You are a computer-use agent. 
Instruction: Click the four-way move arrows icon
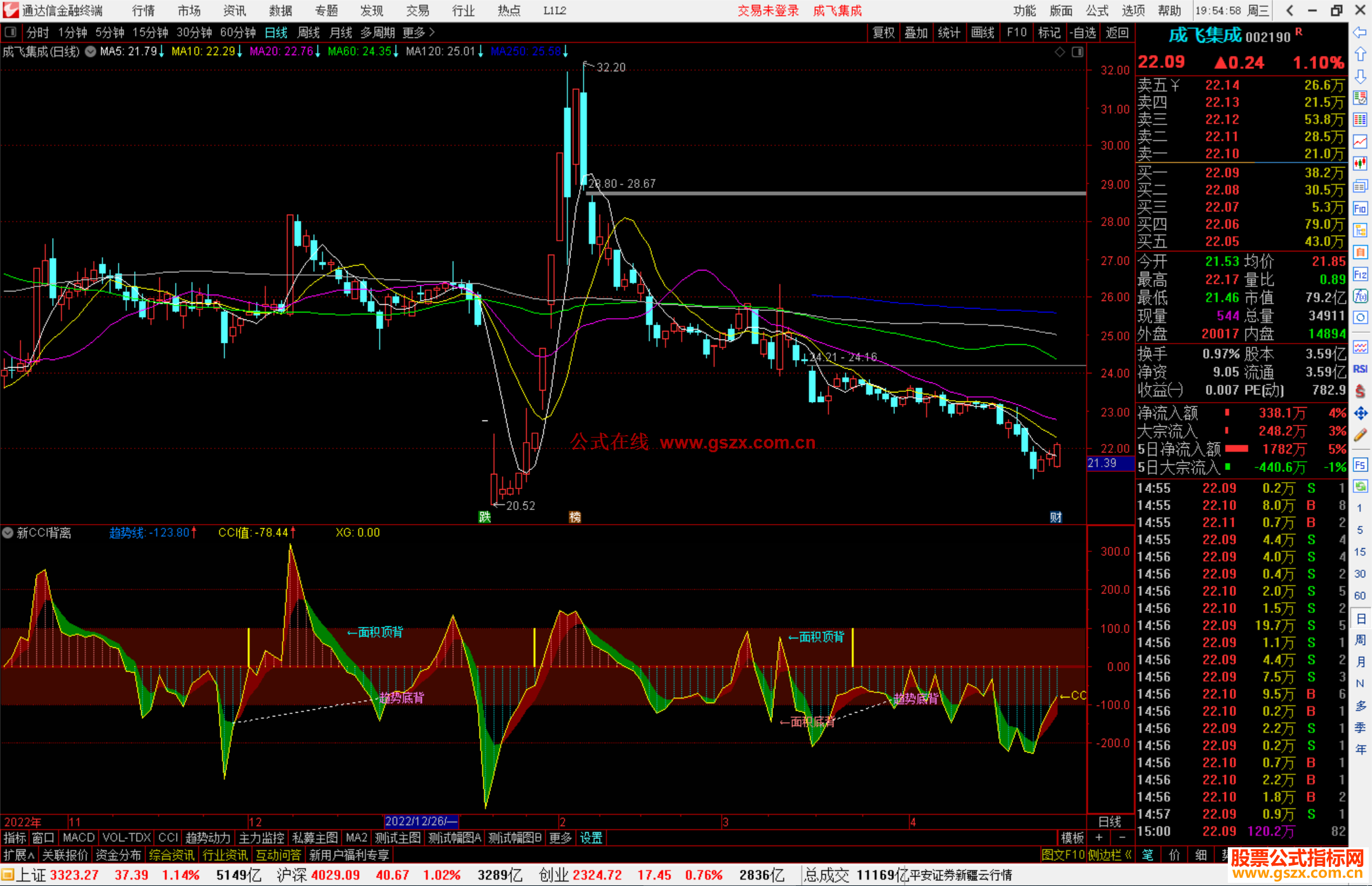(1360, 413)
